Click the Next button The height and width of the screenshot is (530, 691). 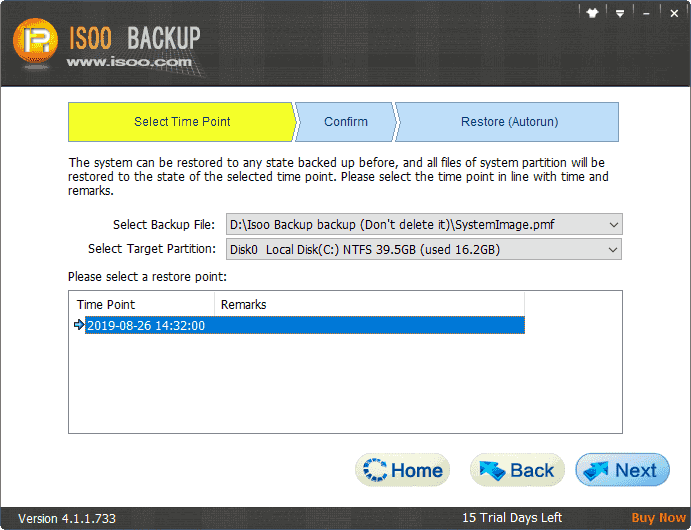tap(622, 470)
